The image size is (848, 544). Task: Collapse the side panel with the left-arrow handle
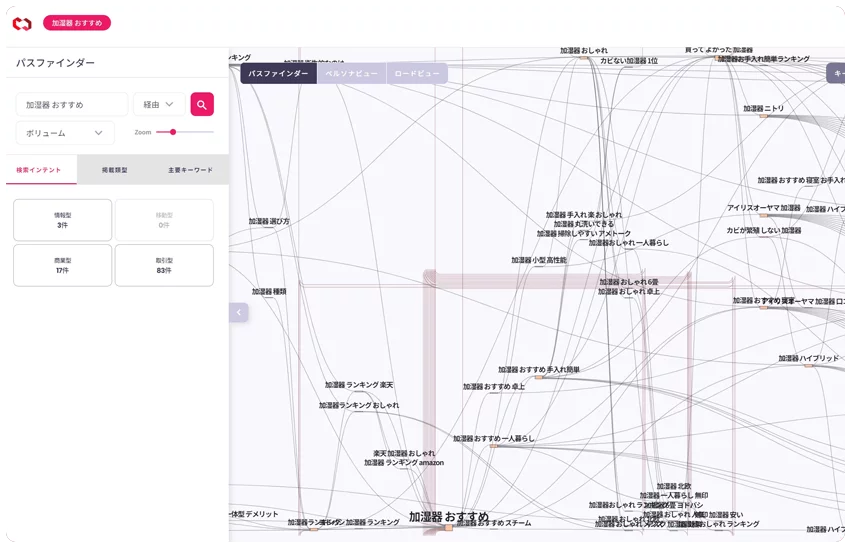point(238,313)
